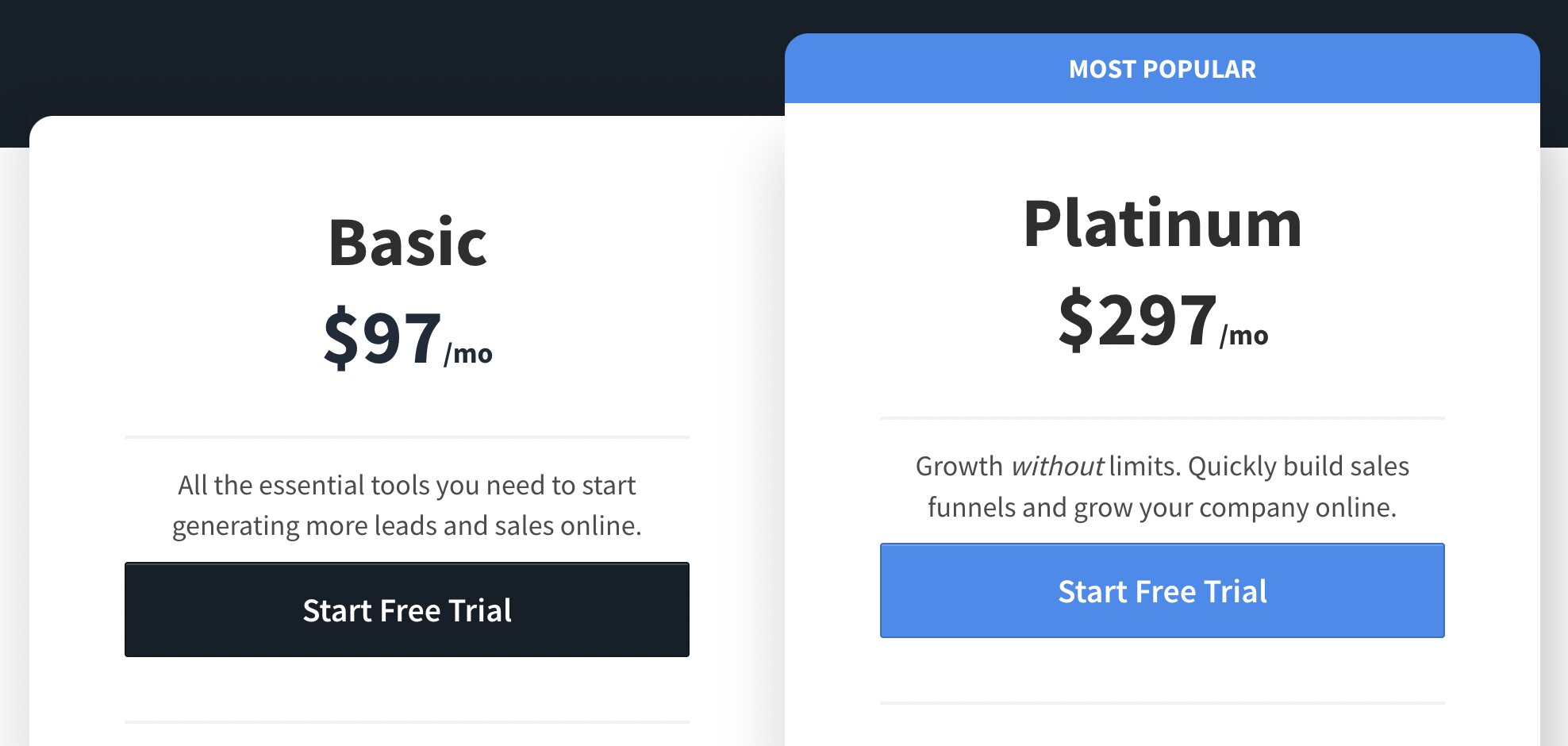
Task: Click the MOST POPULAR banner
Action: coord(1162,69)
